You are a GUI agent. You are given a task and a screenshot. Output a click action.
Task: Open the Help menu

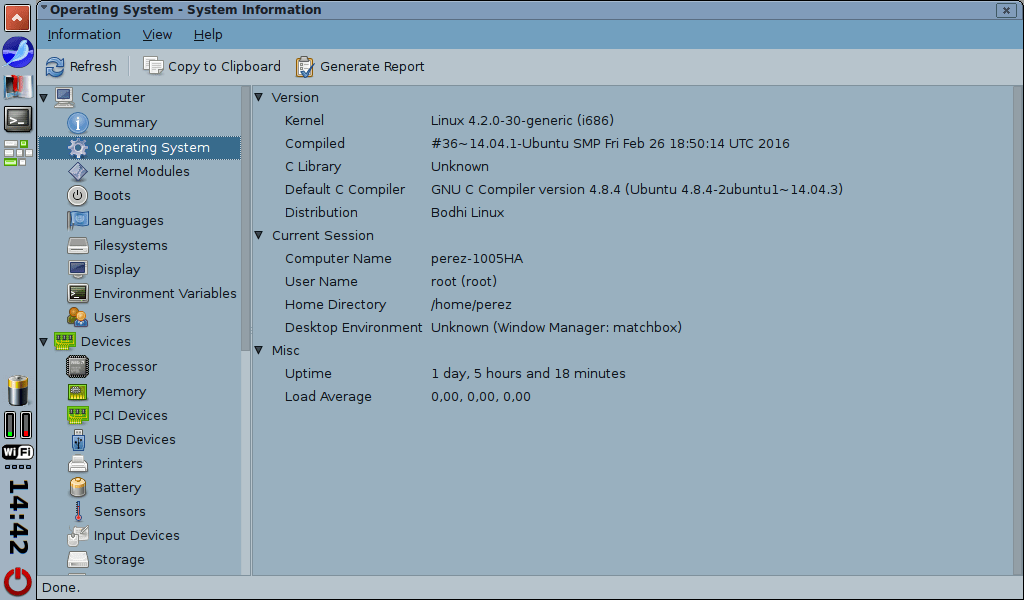click(x=208, y=35)
